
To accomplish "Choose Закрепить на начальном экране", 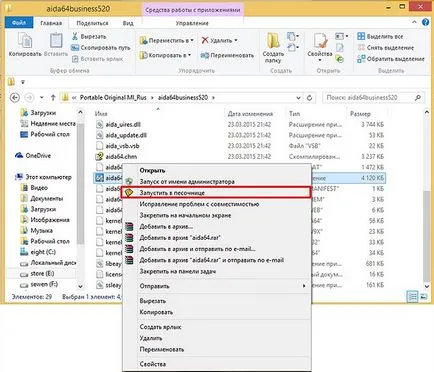I will coord(217,215).
